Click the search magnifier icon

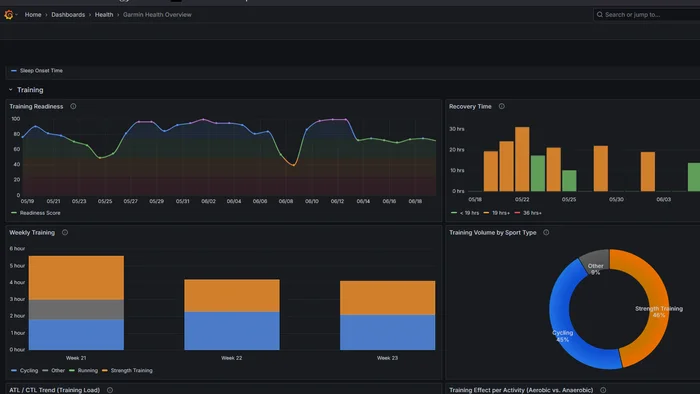600,15
